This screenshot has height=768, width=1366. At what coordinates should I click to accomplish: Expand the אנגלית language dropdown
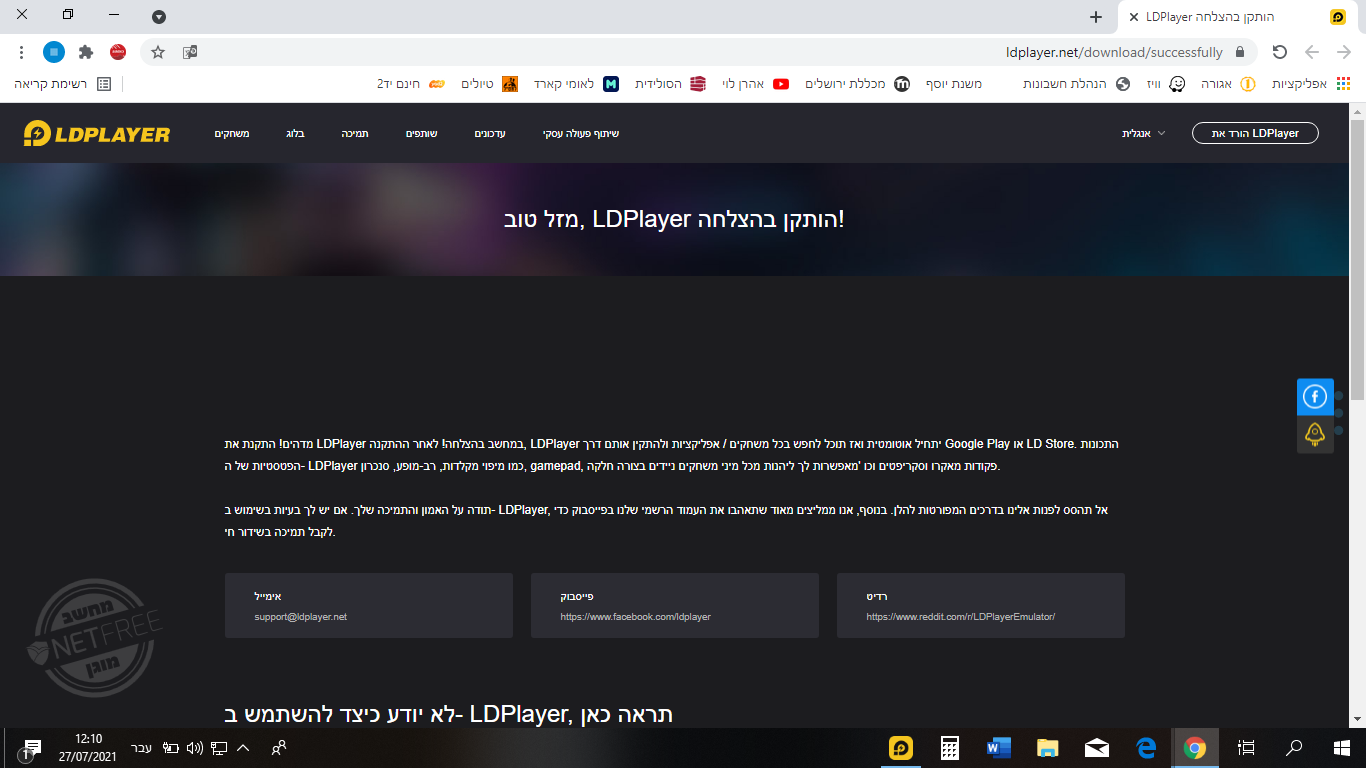point(1144,134)
